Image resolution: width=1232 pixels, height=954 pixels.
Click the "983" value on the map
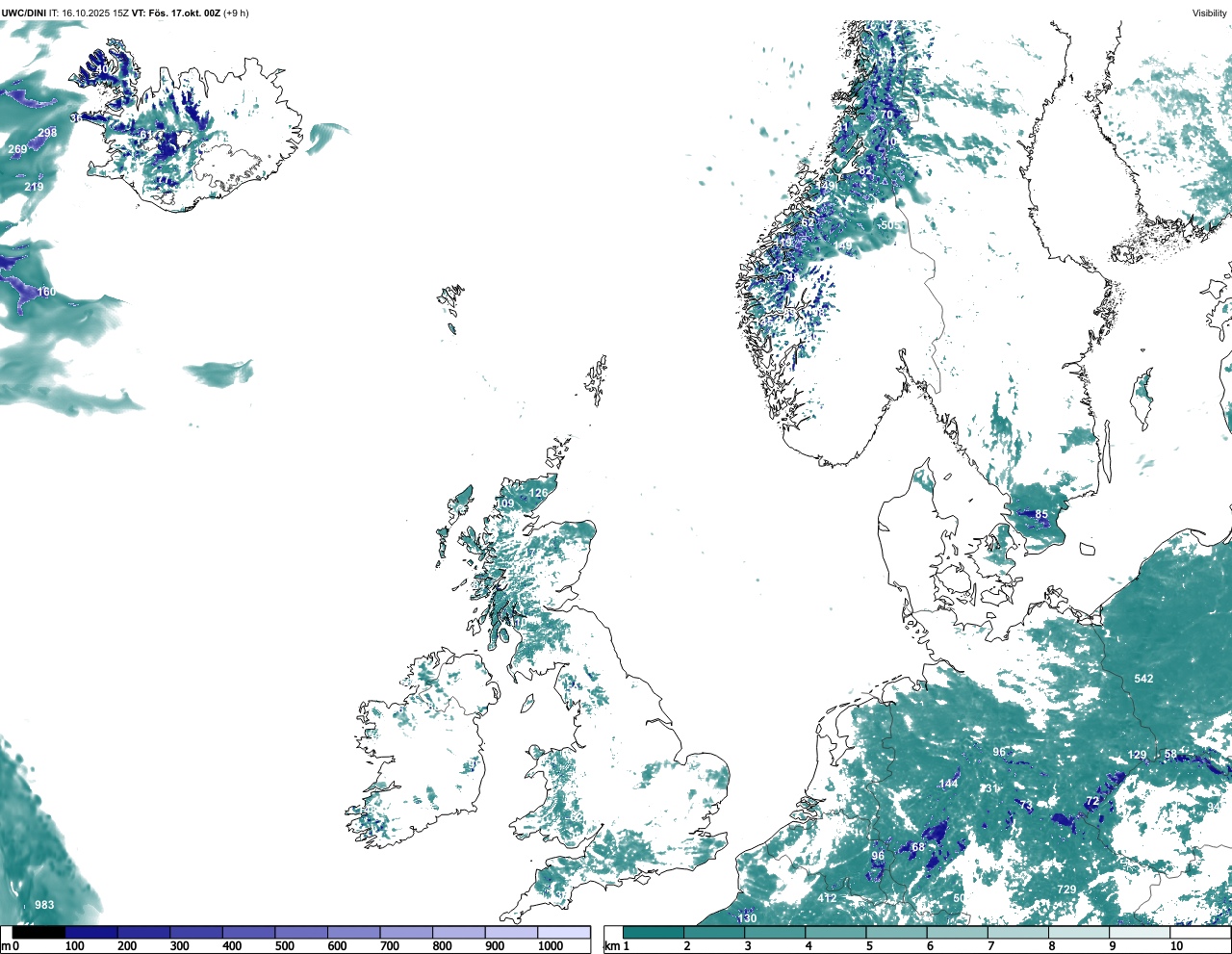pyautogui.click(x=44, y=905)
